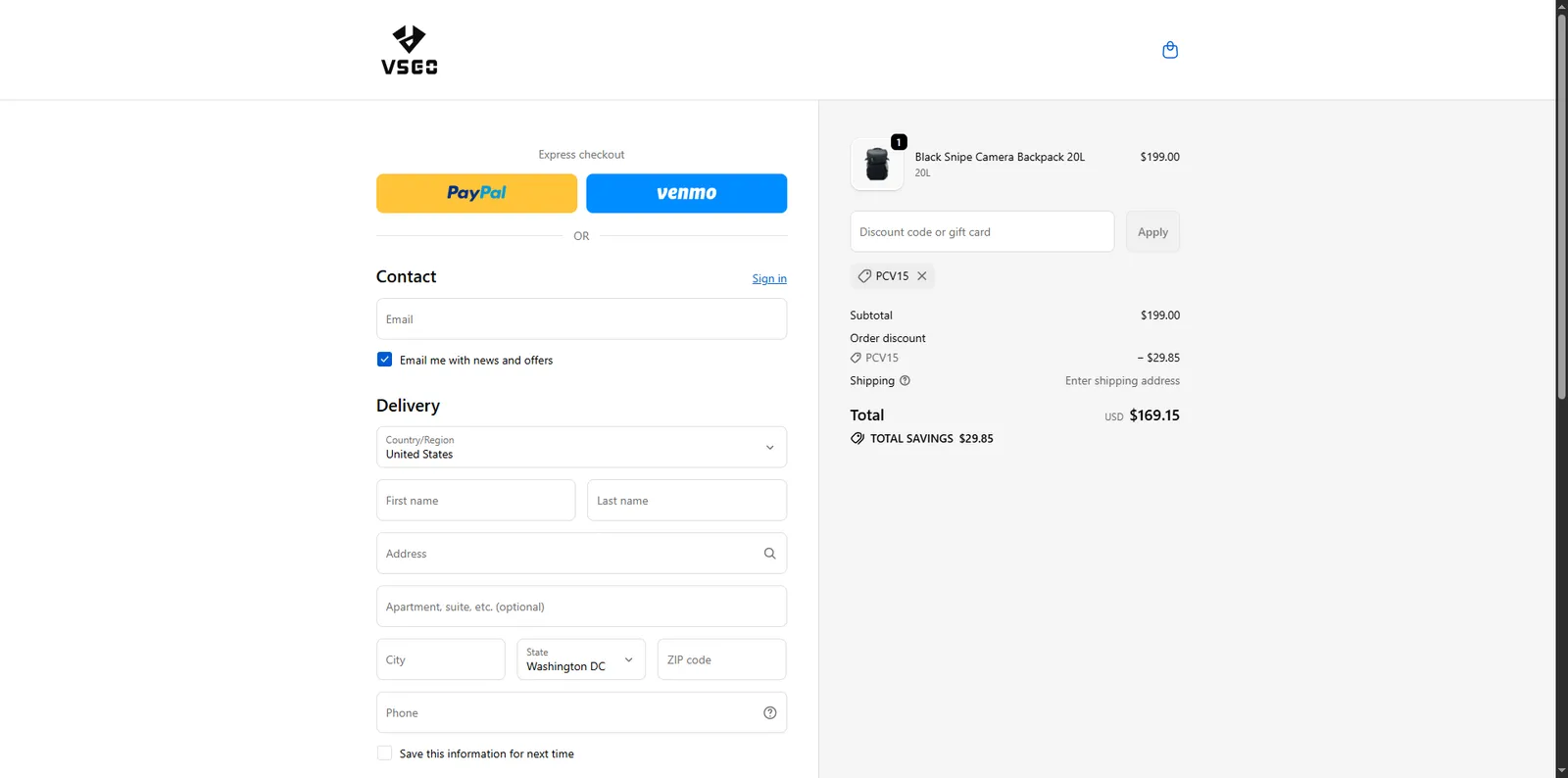Uncheck Email me with news and offers

pos(384,360)
